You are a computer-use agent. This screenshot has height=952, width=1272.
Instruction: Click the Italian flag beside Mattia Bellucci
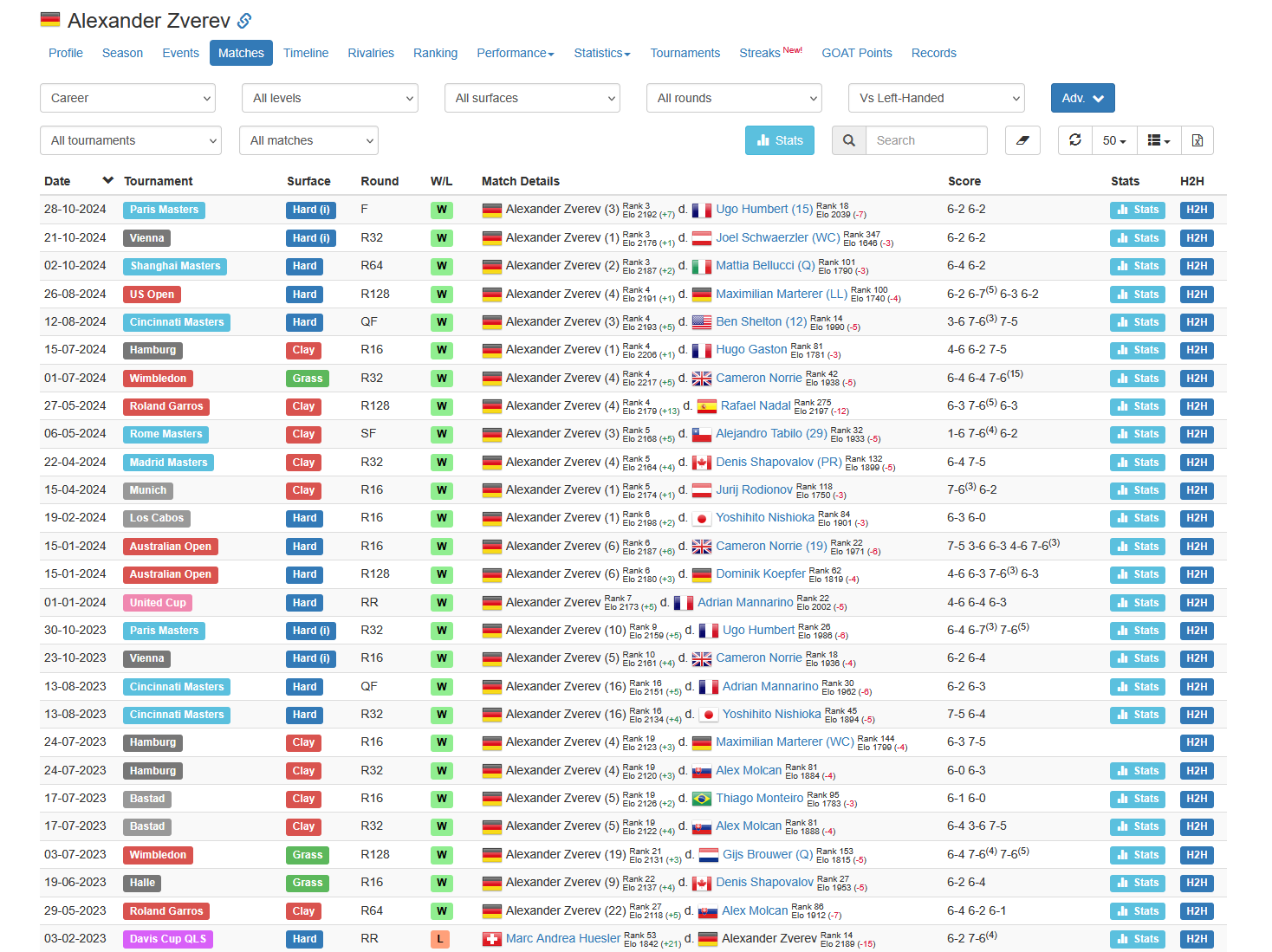702,266
